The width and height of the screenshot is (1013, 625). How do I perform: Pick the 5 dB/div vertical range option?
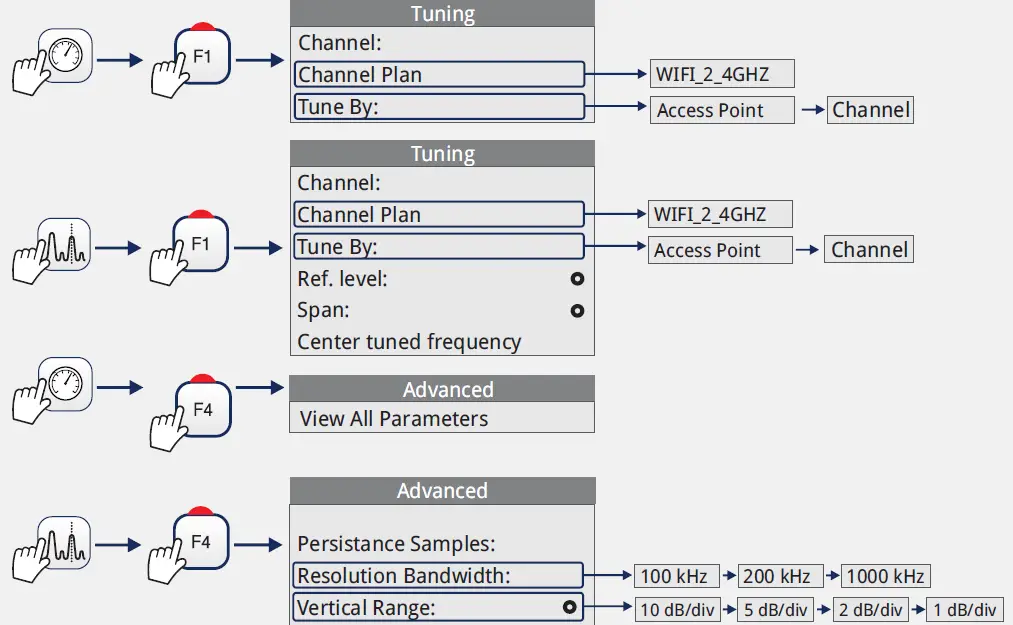point(775,609)
